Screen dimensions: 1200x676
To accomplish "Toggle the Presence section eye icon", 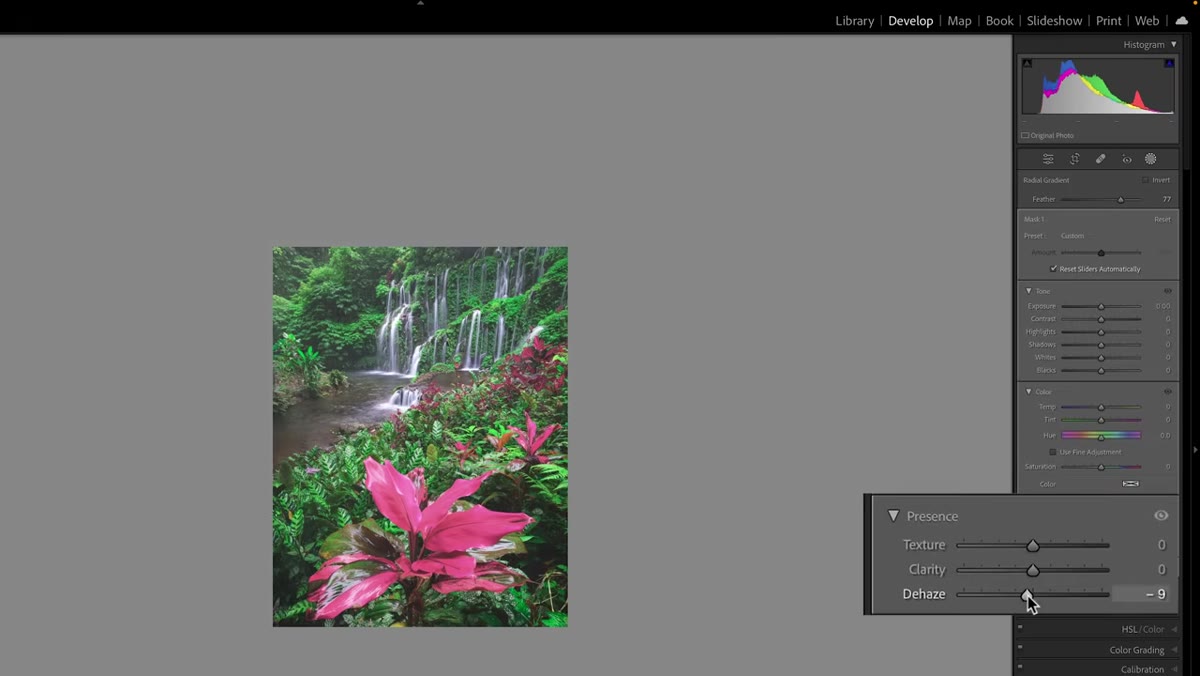I will [1161, 516].
